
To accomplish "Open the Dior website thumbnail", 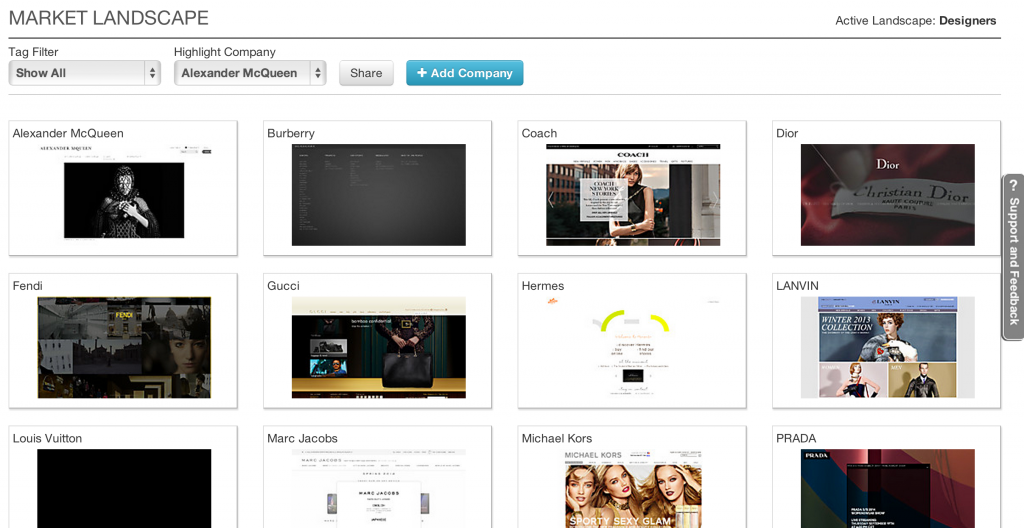I will tap(888, 195).
